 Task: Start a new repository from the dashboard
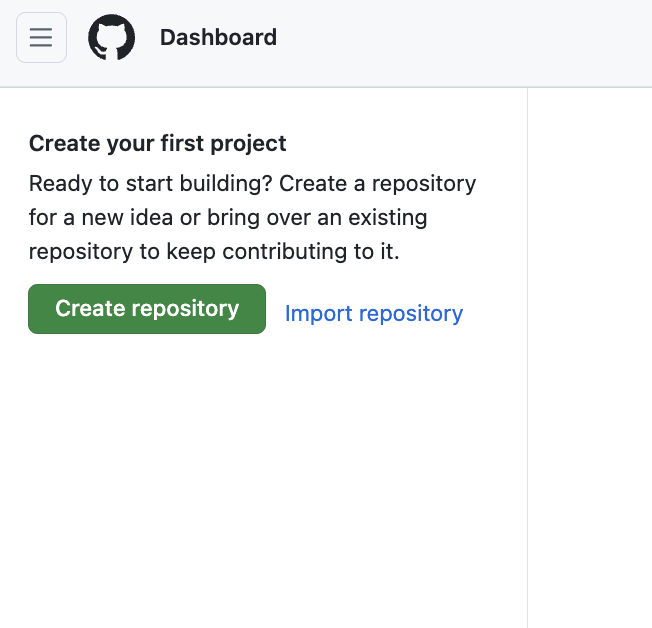[147, 309]
